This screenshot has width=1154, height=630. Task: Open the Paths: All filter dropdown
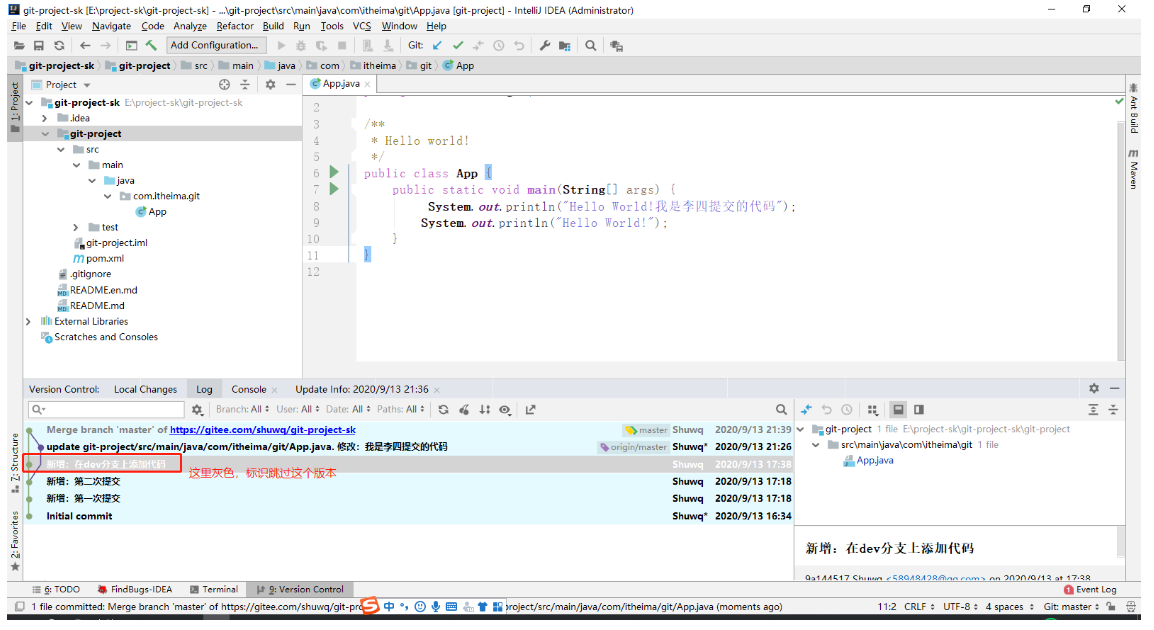(401, 409)
